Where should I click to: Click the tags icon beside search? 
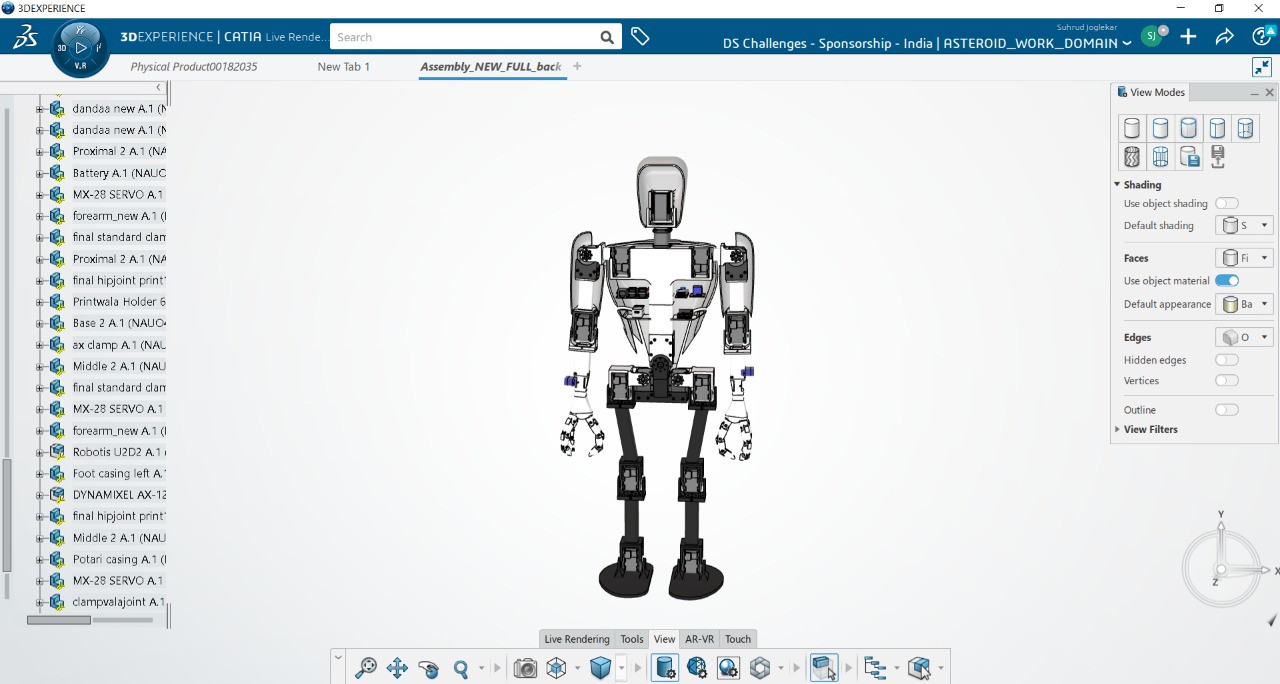(x=640, y=37)
